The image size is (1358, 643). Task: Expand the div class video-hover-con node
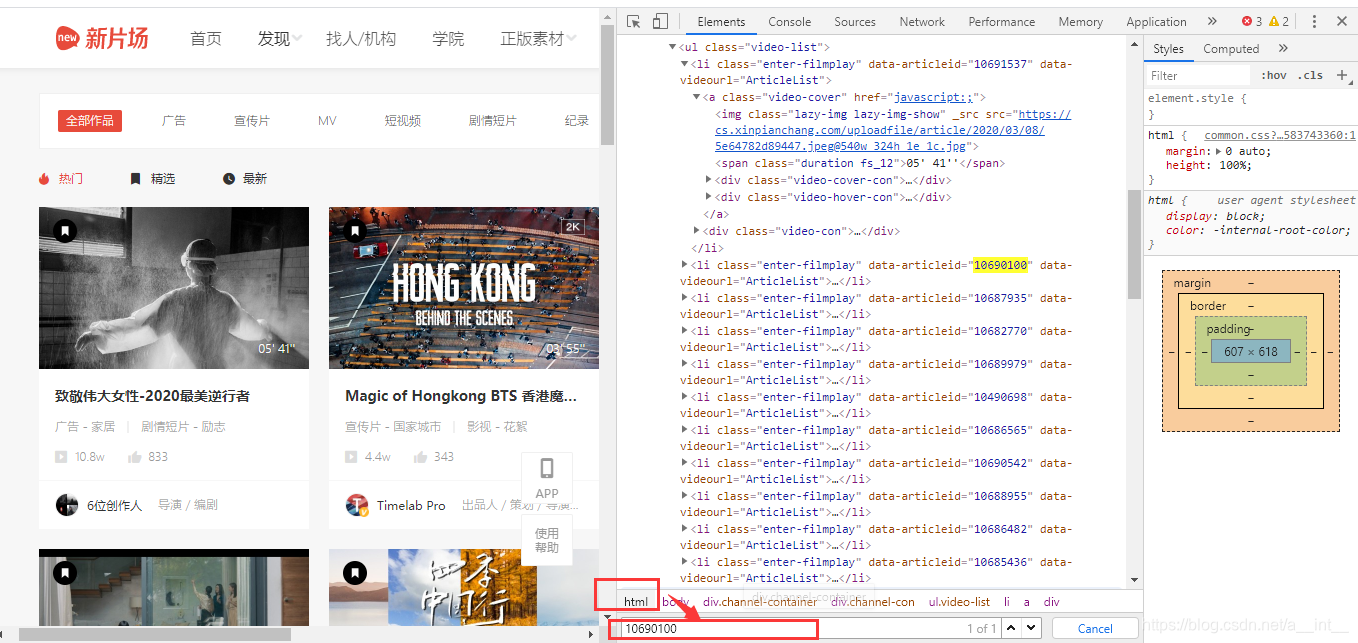(709, 197)
